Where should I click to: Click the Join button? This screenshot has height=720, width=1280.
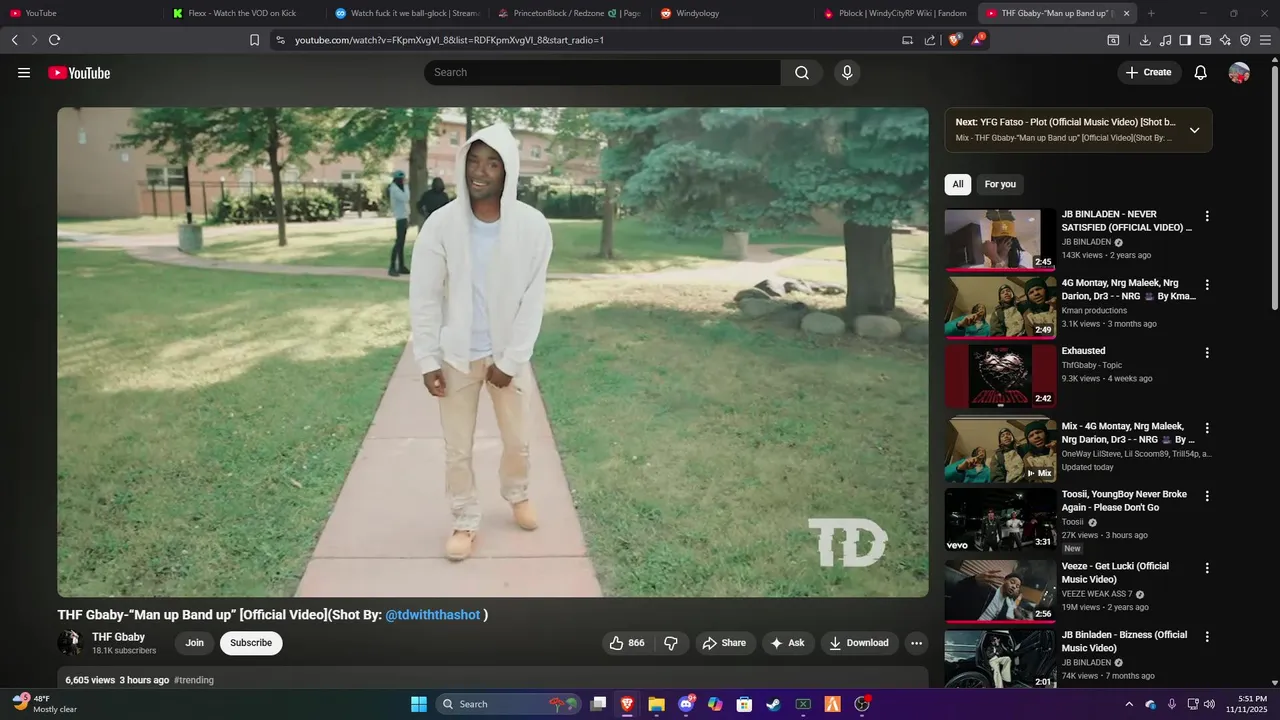tap(194, 643)
